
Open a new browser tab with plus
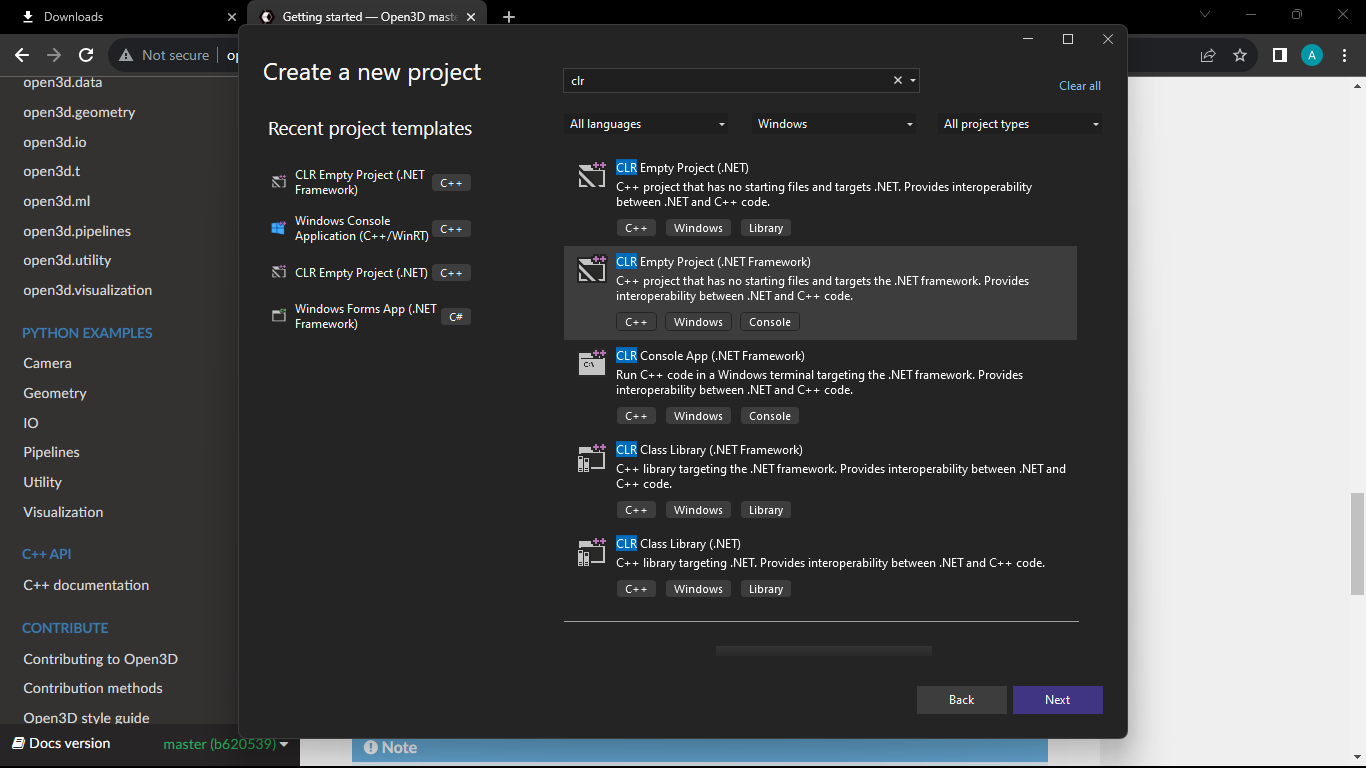tap(509, 17)
